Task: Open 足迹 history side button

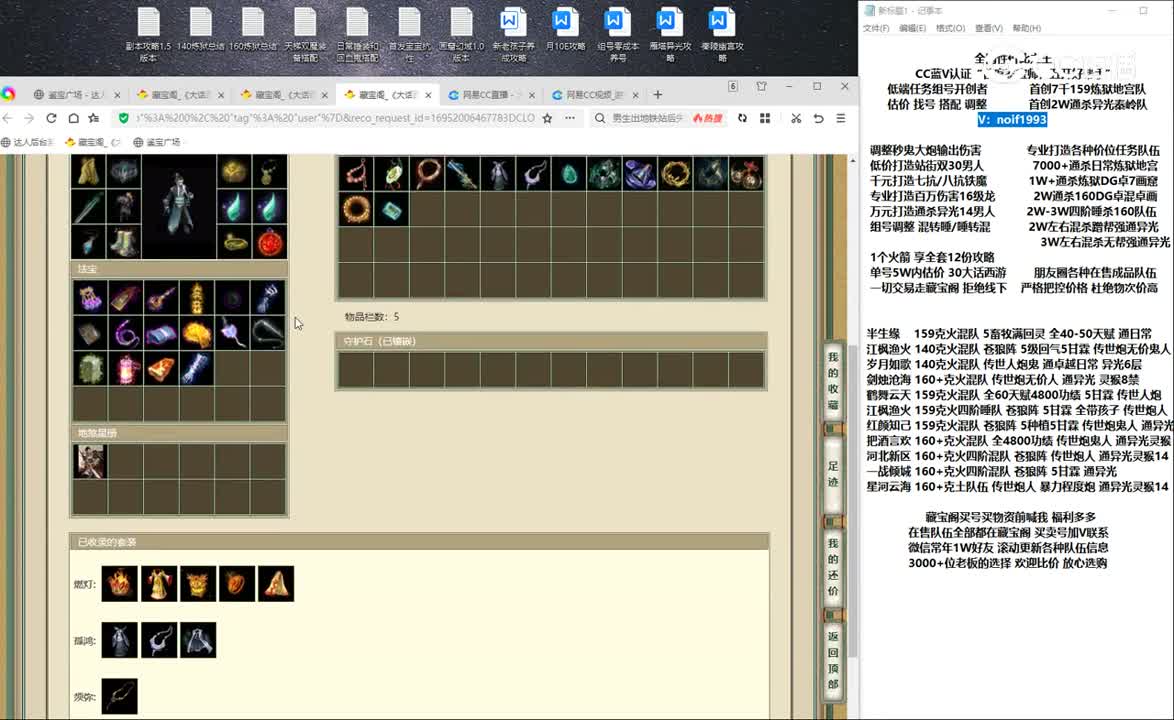Action: 833,474
